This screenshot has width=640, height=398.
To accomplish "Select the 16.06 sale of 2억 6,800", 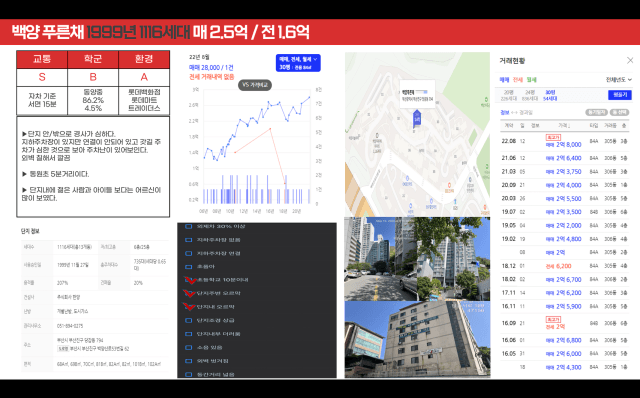I will click(x=564, y=340).
